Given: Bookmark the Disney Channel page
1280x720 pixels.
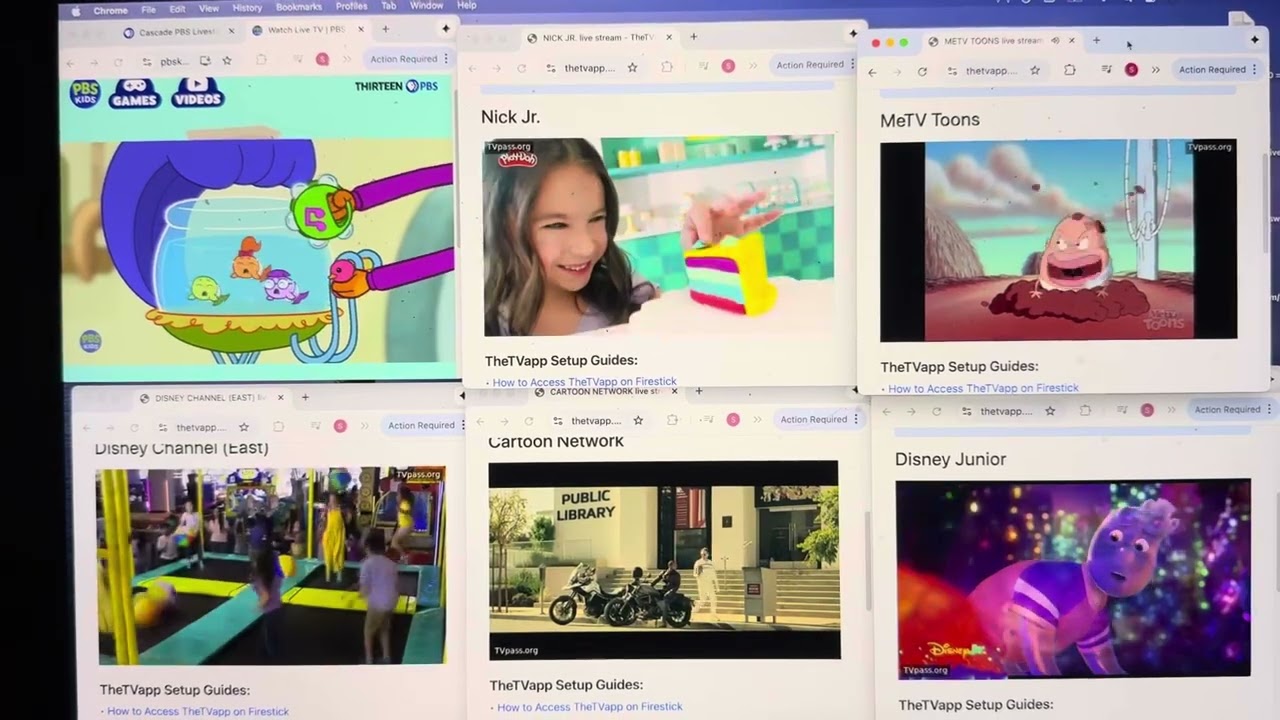Looking at the screenshot, I should click(x=243, y=427).
